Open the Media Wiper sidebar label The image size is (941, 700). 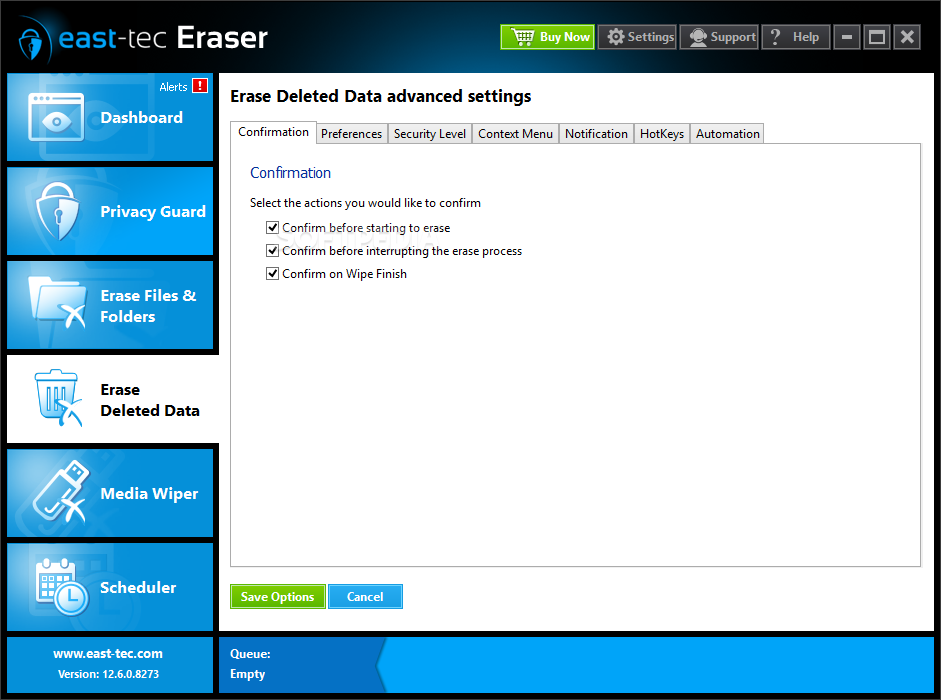(x=149, y=493)
